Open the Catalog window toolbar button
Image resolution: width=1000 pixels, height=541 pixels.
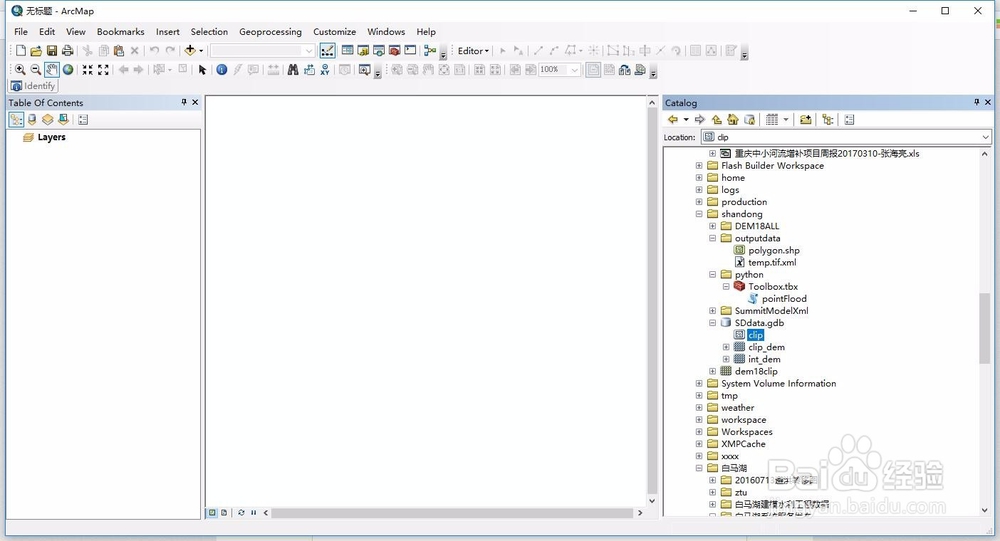363,50
